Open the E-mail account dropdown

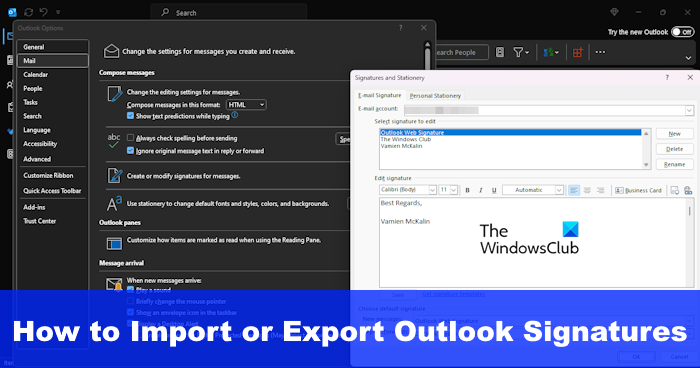(689, 110)
